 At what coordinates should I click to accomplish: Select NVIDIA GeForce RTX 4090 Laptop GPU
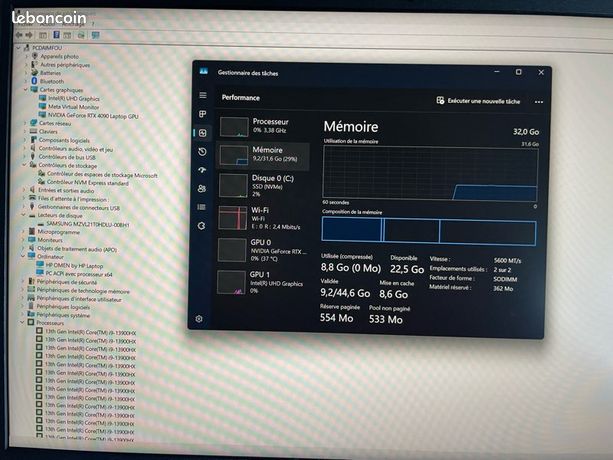click(93, 116)
